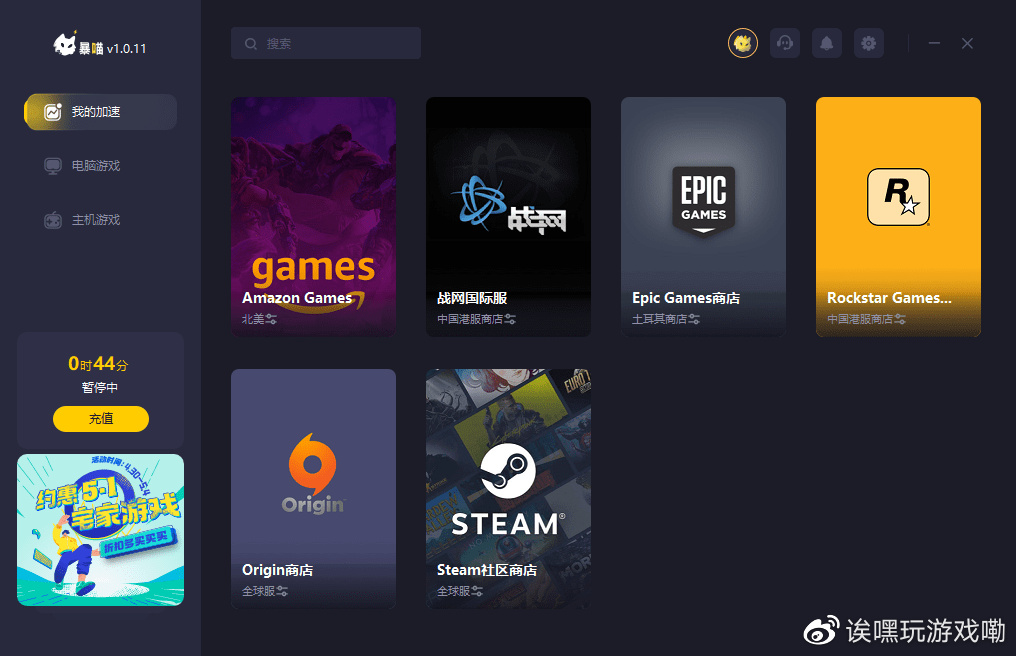Open the 战网国际服 card title
This screenshot has height=656, width=1016.
pyautogui.click(x=472, y=298)
